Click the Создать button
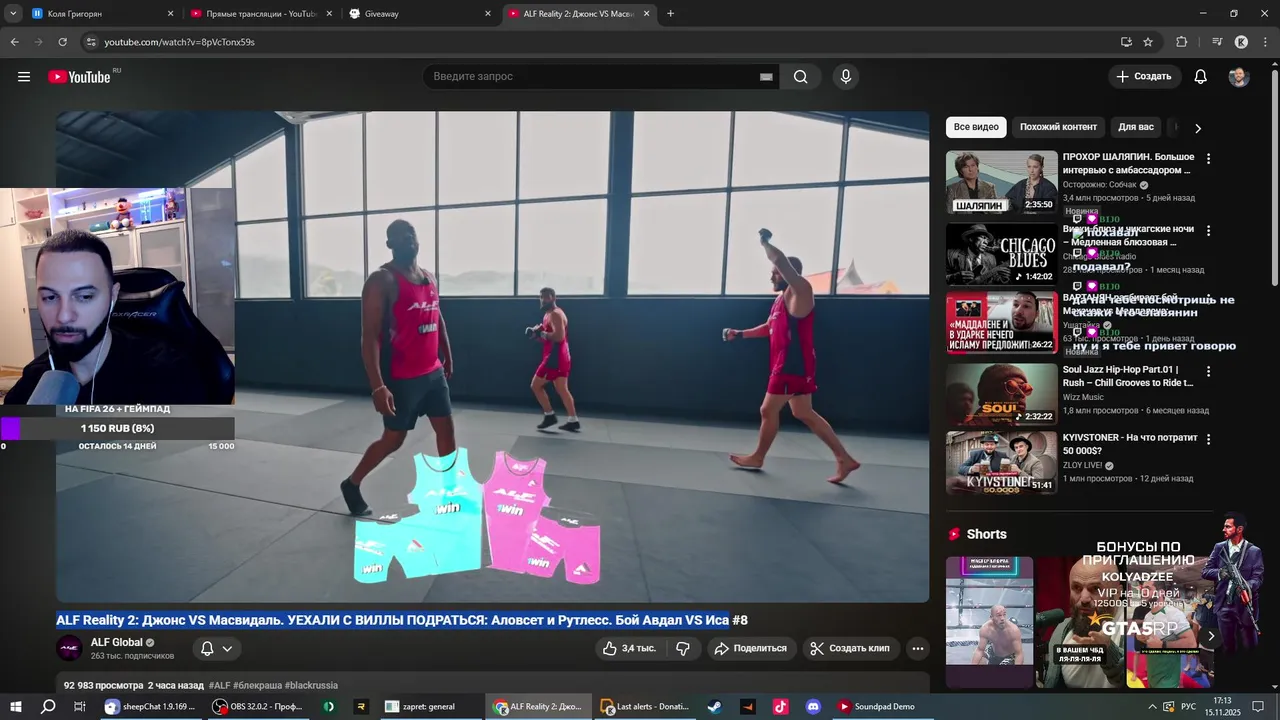 [x=1144, y=77]
